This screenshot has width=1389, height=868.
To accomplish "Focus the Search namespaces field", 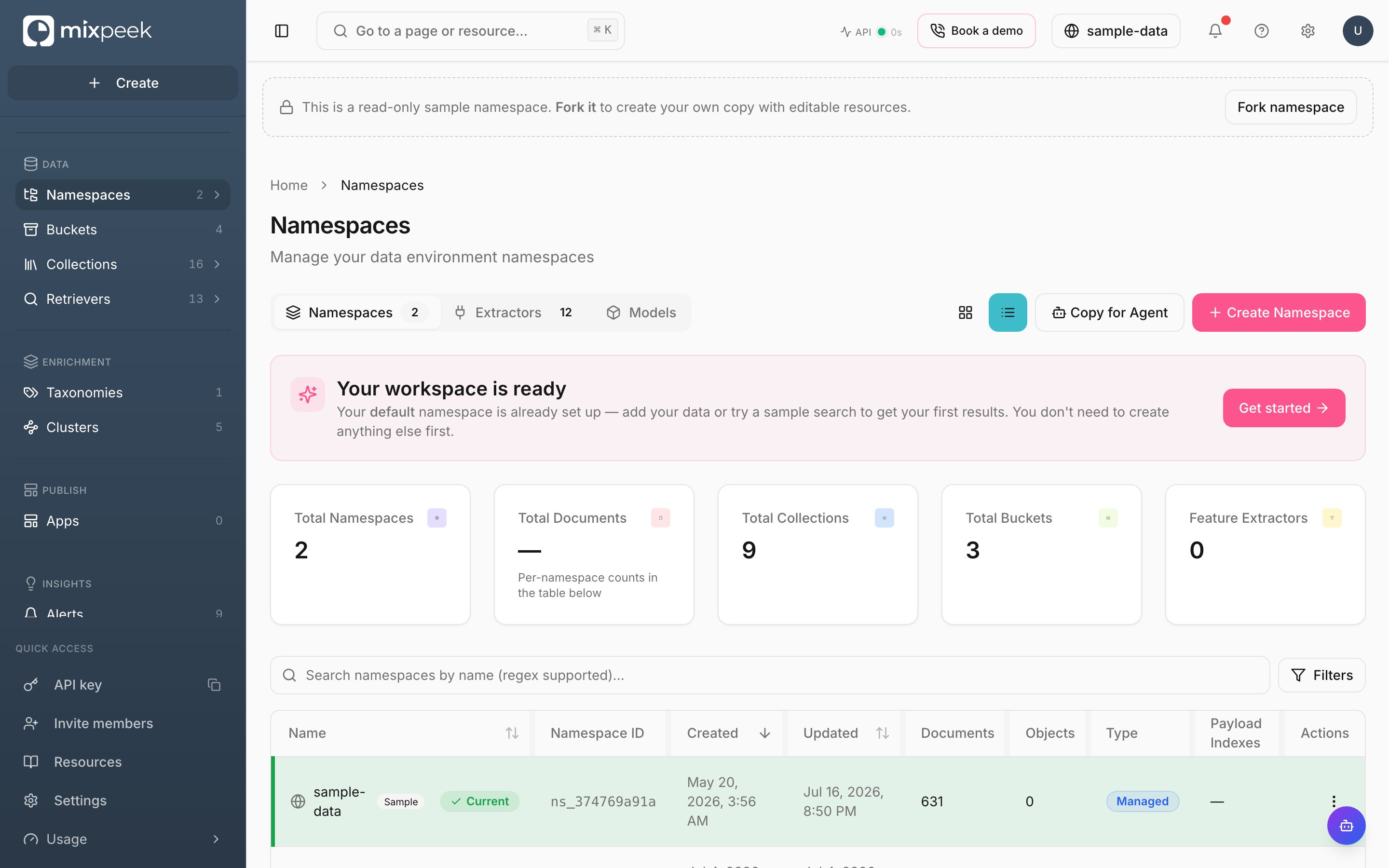I will [770, 675].
